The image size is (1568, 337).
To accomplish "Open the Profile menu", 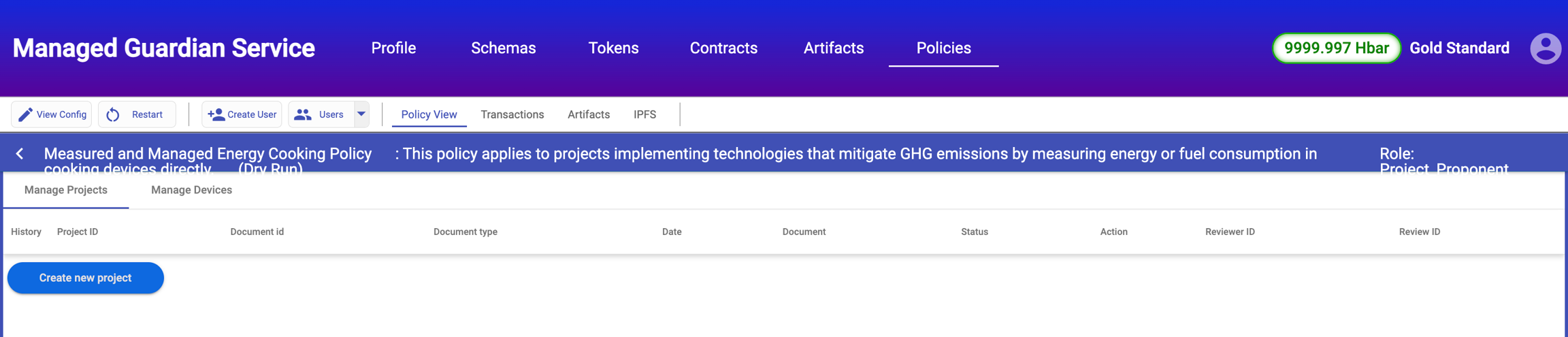I will click(393, 48).
